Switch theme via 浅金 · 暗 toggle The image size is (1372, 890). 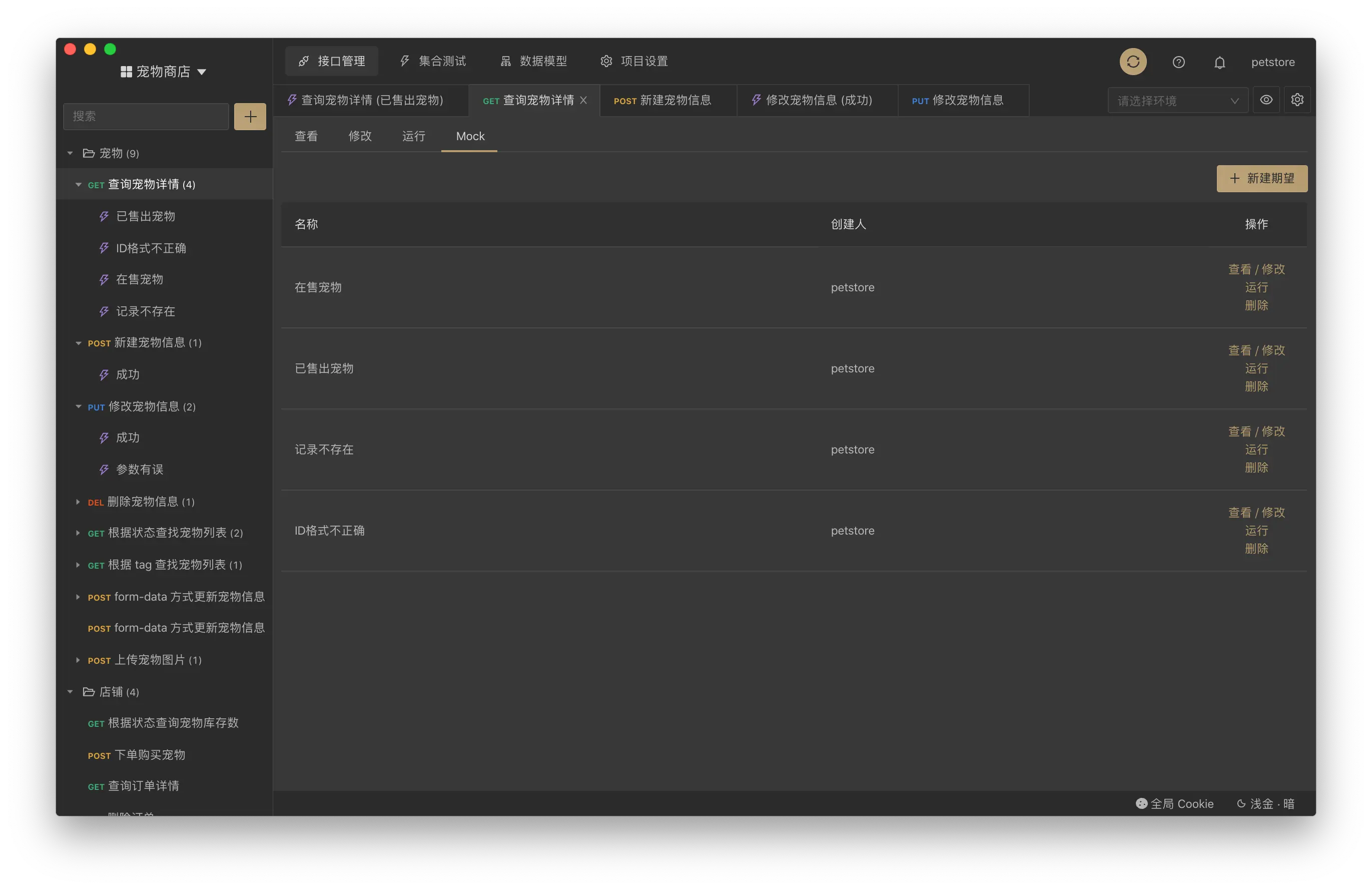point(1266,803)
